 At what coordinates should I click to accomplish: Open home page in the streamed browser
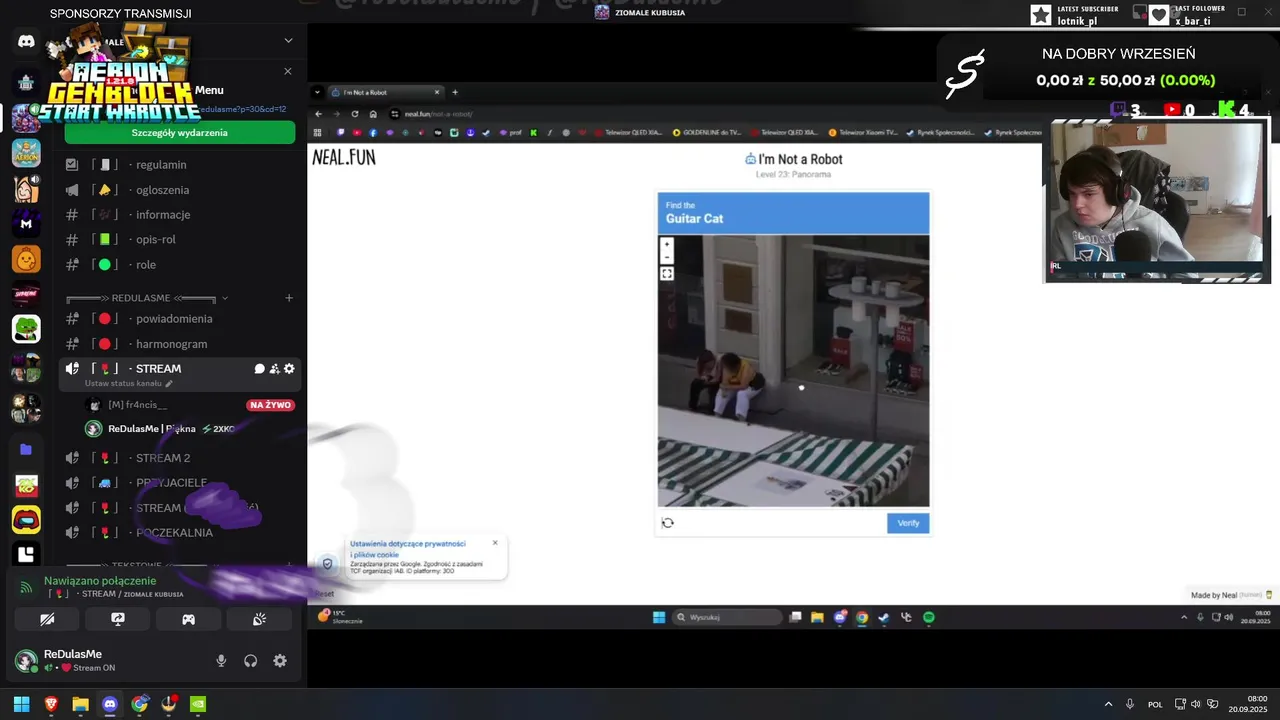pos(373,114)
